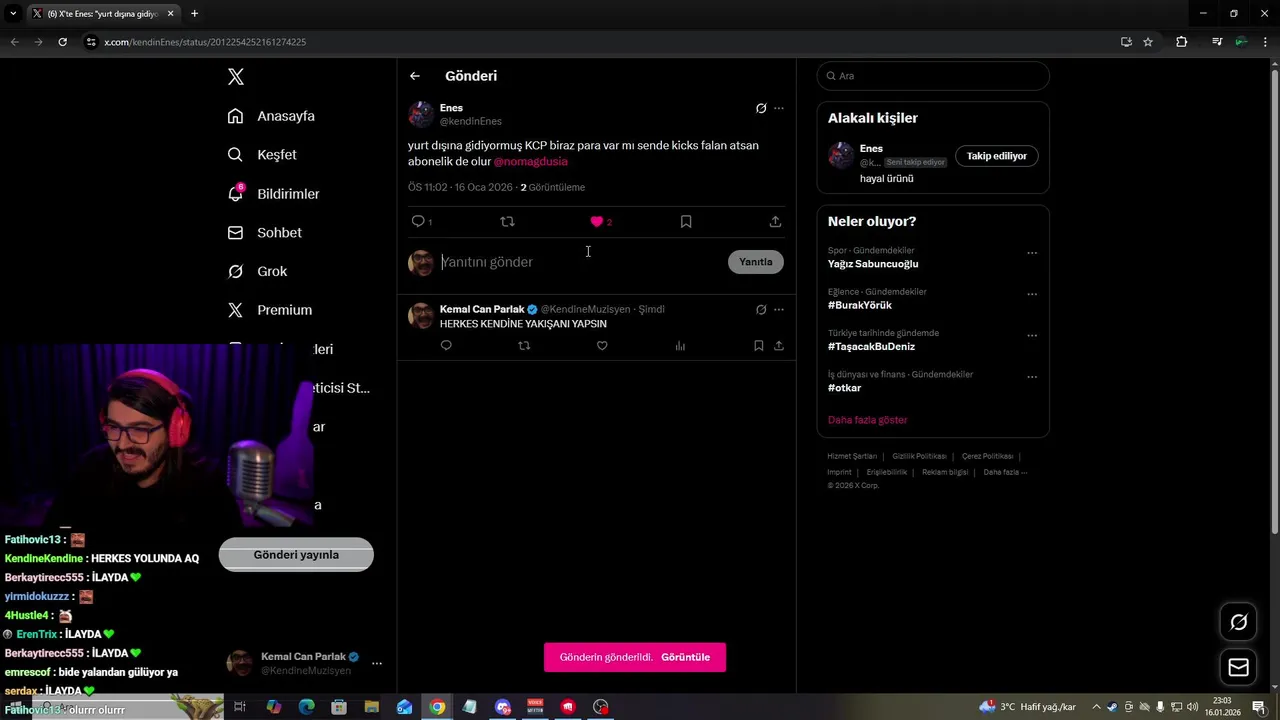Screen dimensions: 1280x720
Task: Click the Yanıtını gönder reply field
Action: (581, 262)
